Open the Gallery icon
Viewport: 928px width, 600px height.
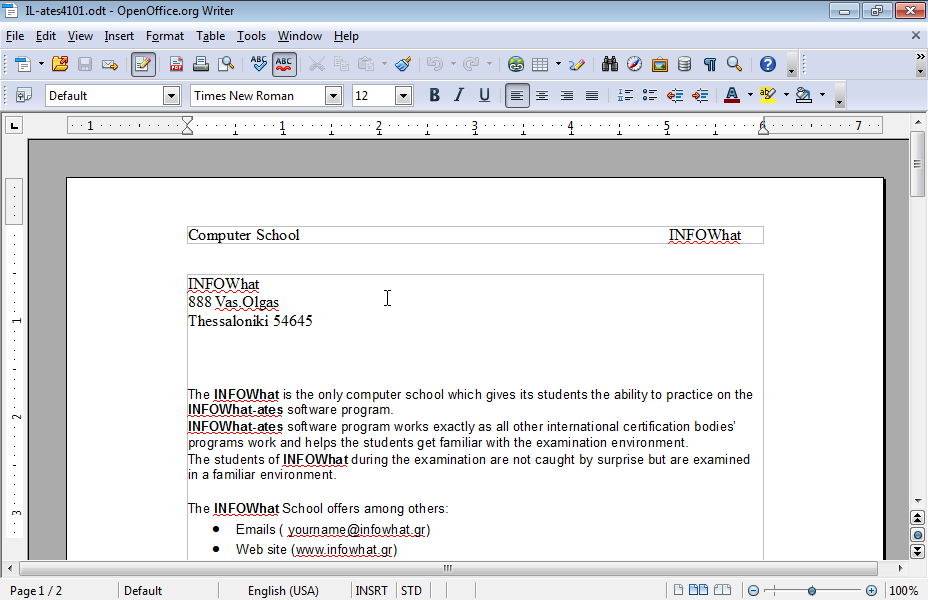pyautogui.click(x=659, y=64)
